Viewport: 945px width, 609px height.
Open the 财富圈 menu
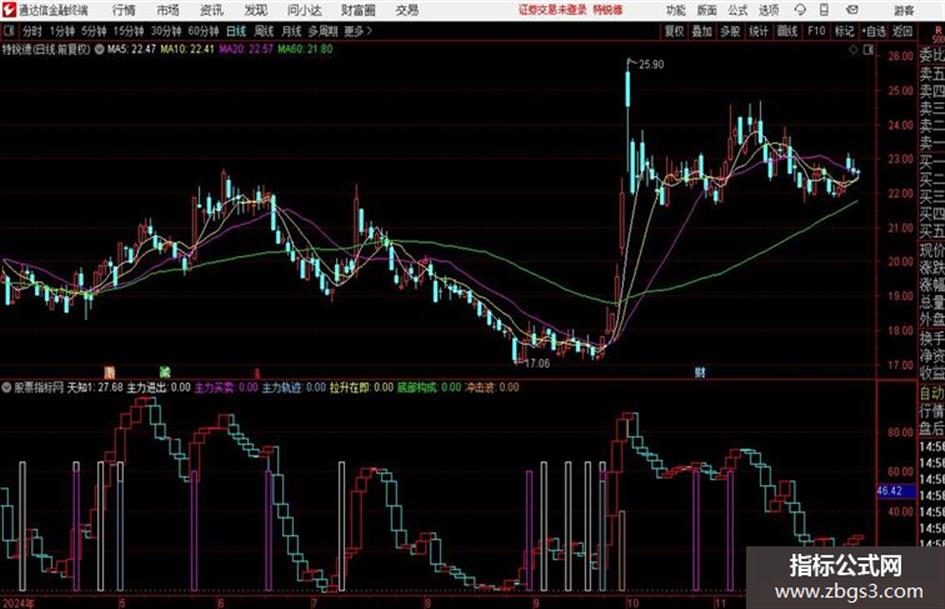358,10
